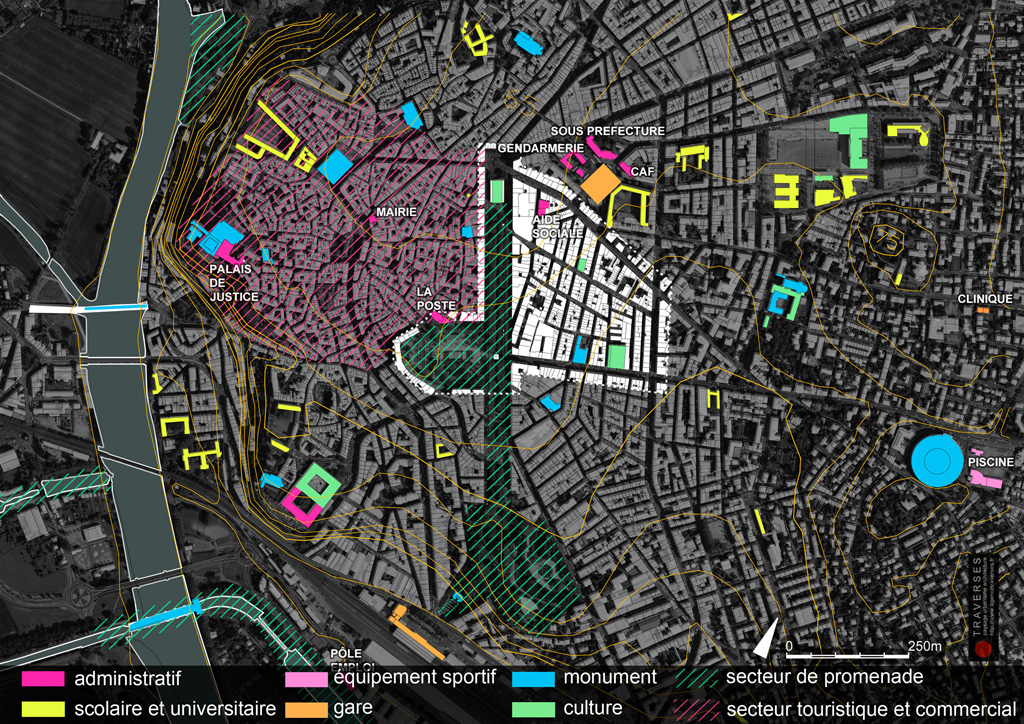Viewport: 1024px width, 724px height.
Task: Click the "administratif" legend label
Action: (127, 679)
